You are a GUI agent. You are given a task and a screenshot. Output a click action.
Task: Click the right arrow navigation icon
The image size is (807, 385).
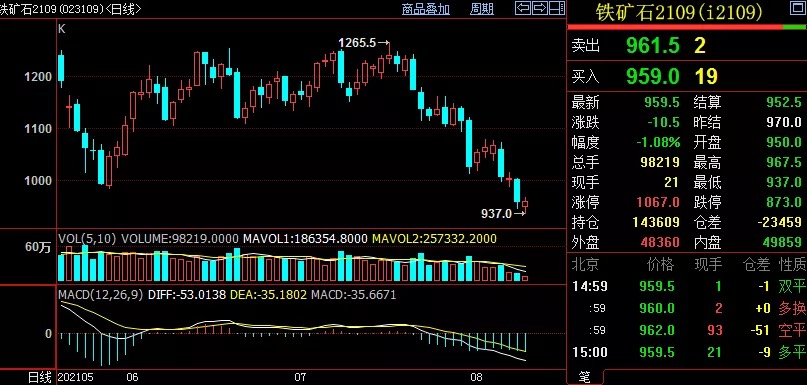pos(540,8)
